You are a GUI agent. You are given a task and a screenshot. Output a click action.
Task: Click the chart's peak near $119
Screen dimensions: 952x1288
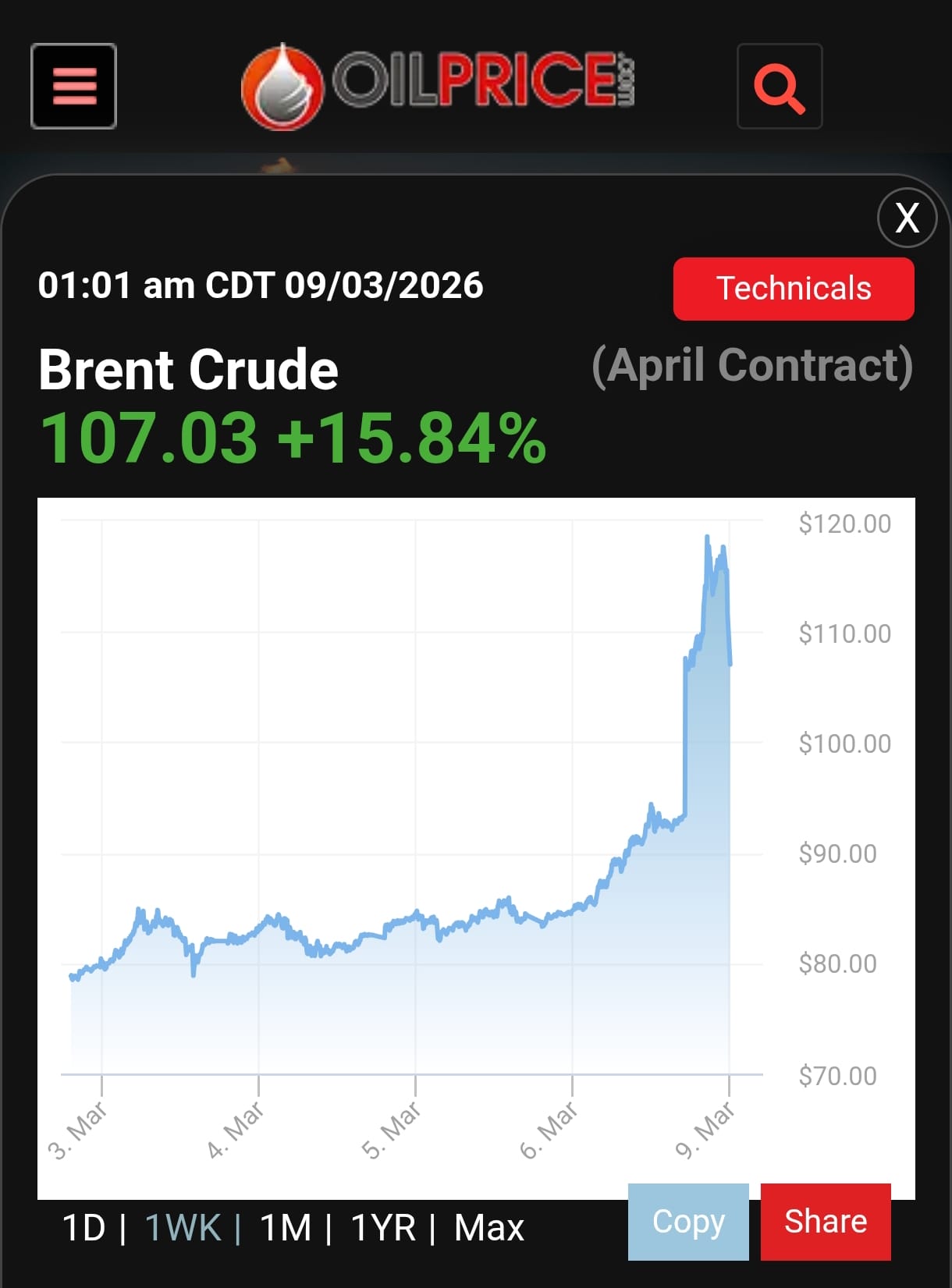click(707, 537)
